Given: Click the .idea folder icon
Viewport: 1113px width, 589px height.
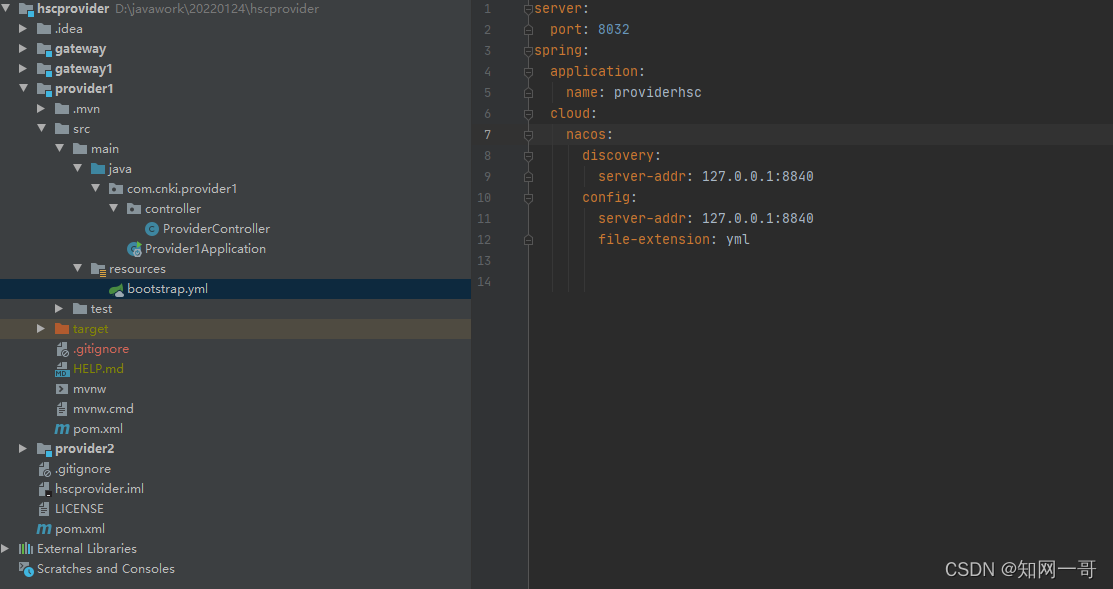Looking at the screenshot, I should [44, 28].
